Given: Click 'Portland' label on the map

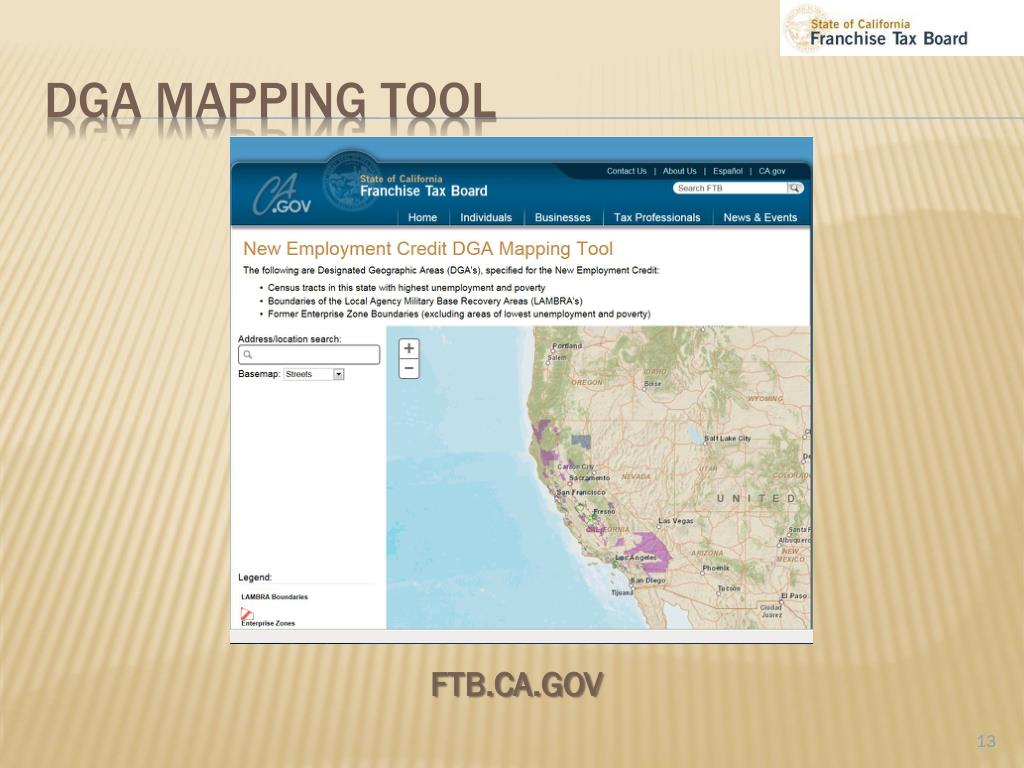Looking at the screenshot, I should pos(567,345).
